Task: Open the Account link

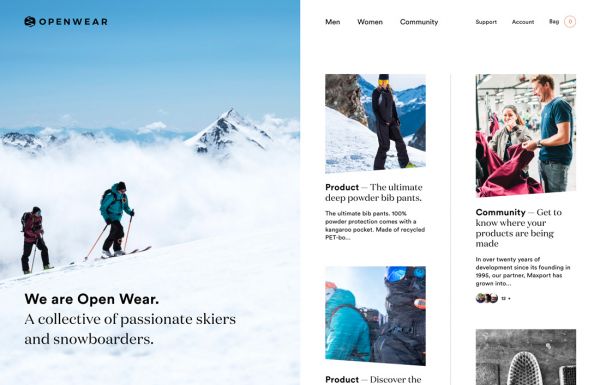Action: point(523,22)
